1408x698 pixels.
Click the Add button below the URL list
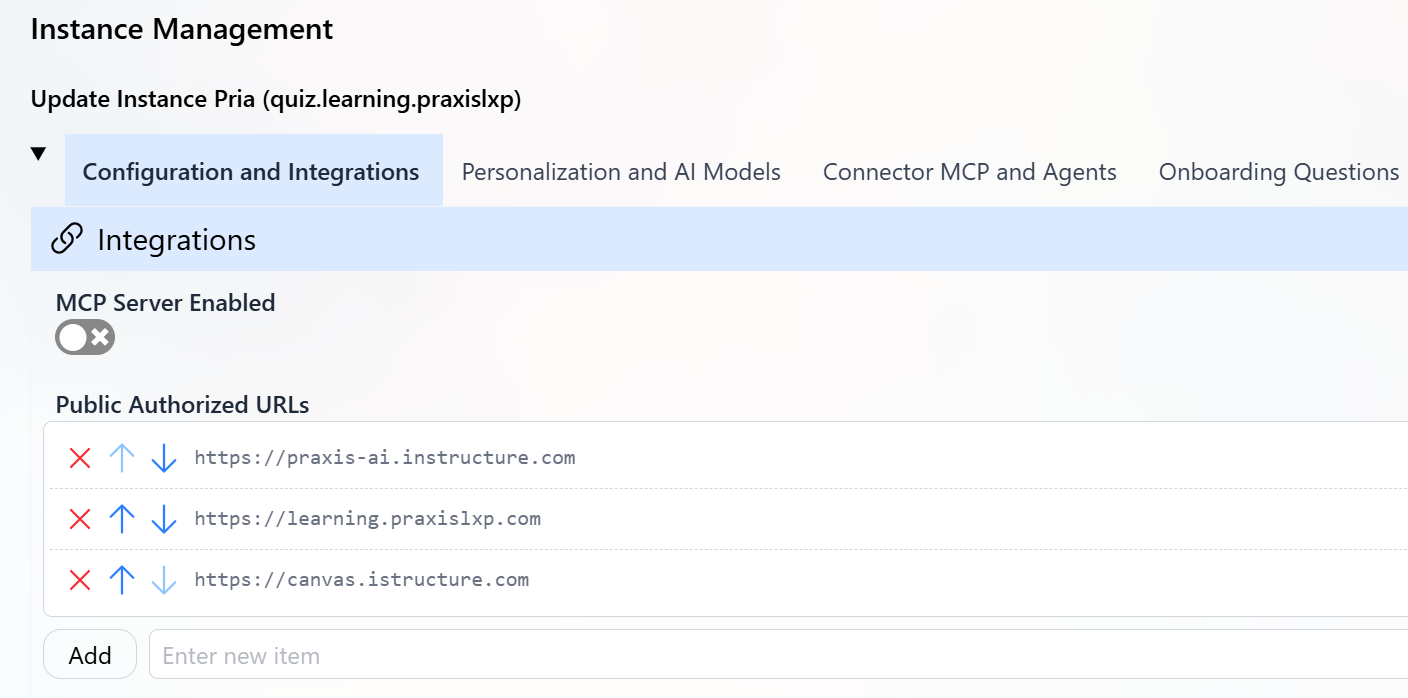[89, 654]
